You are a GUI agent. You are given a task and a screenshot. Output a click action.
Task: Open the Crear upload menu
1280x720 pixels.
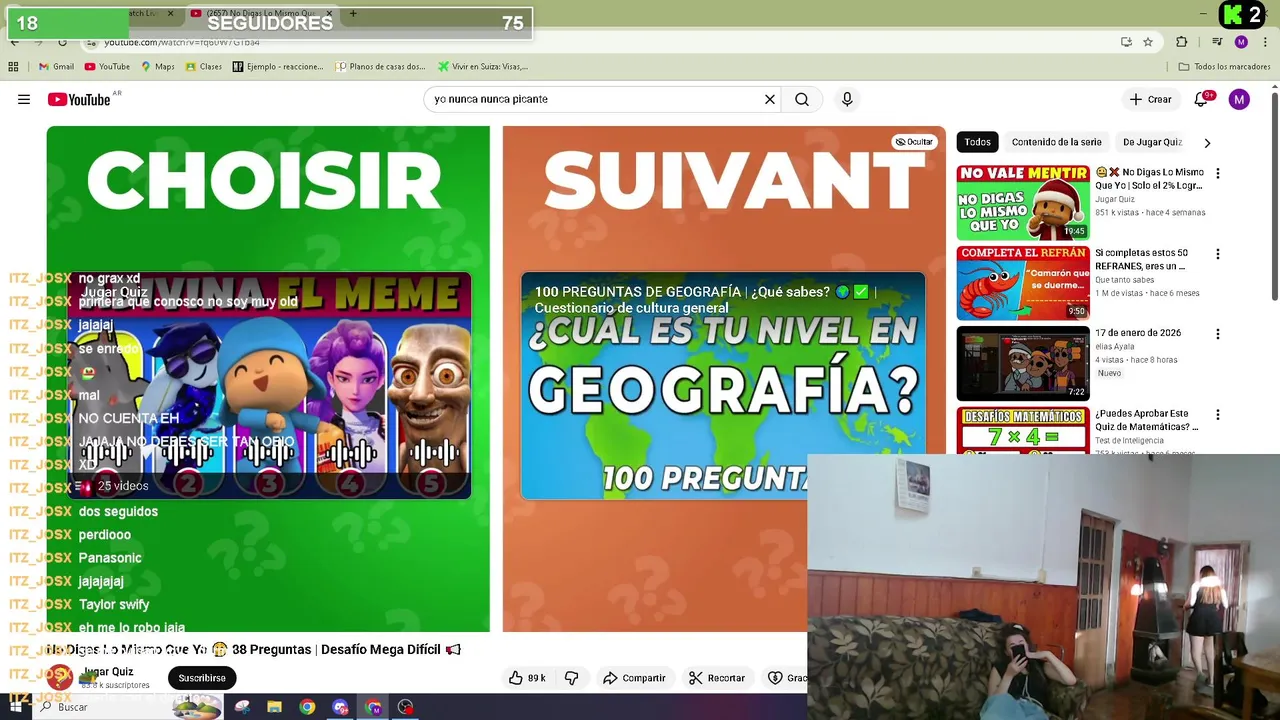click(x=1150, y=99)
